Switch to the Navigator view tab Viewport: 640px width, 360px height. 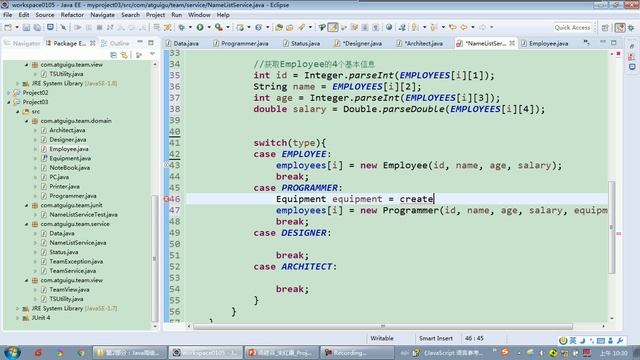point(22,43)
